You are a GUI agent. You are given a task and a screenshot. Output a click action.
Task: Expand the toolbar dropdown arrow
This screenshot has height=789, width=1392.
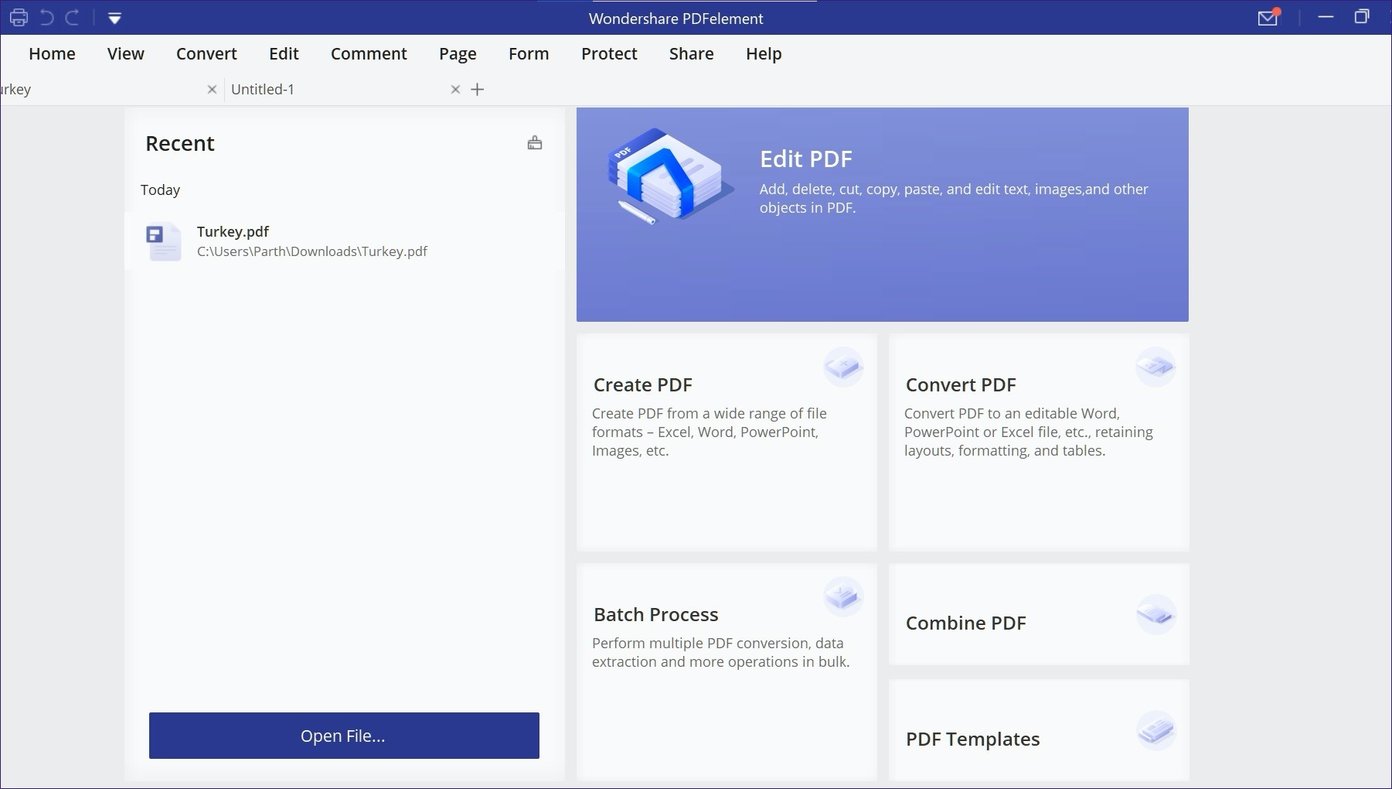tap(114, 17)
